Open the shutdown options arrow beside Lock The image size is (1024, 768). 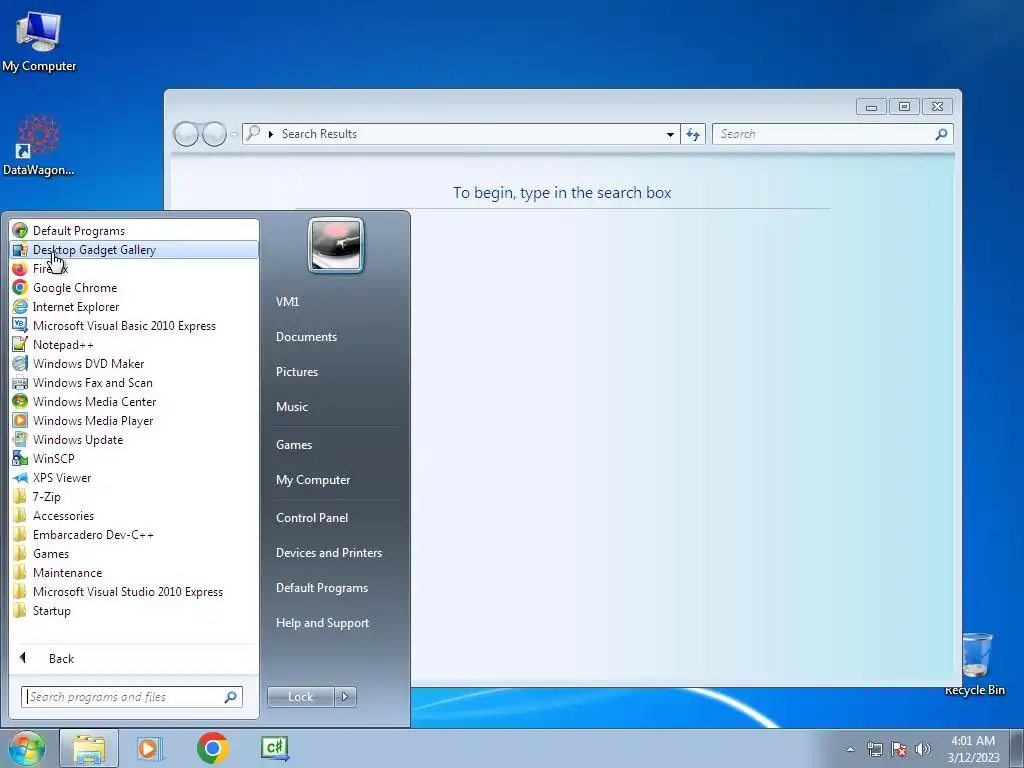click(345, 697)
